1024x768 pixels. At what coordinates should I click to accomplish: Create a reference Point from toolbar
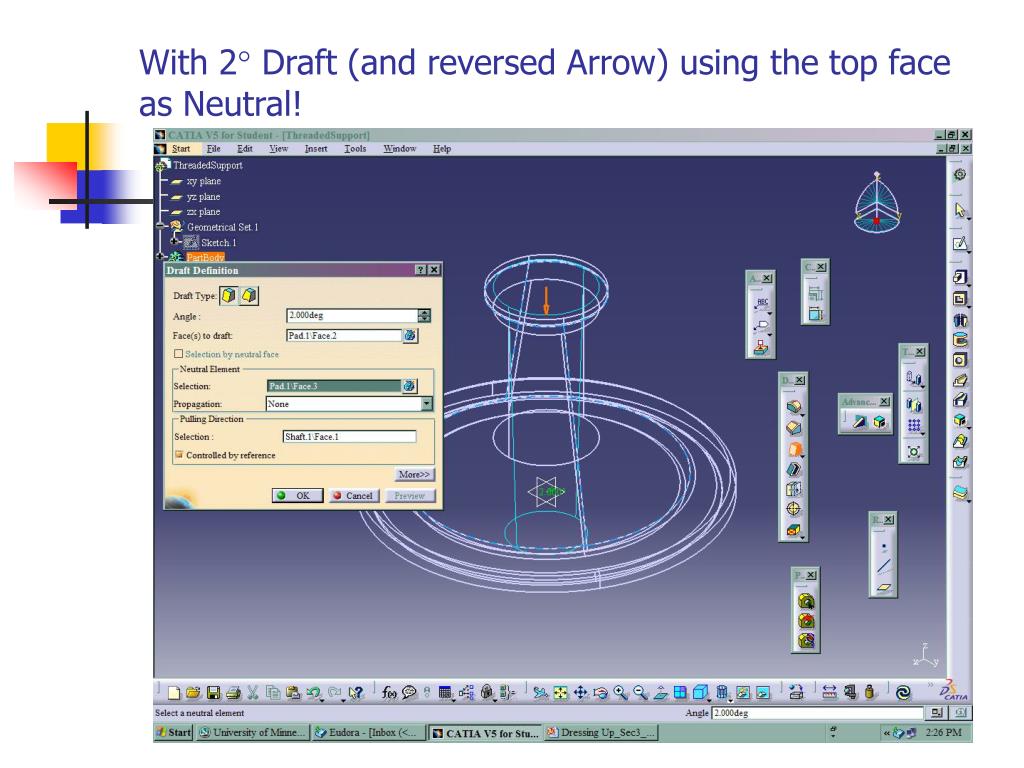pos(884,547)
